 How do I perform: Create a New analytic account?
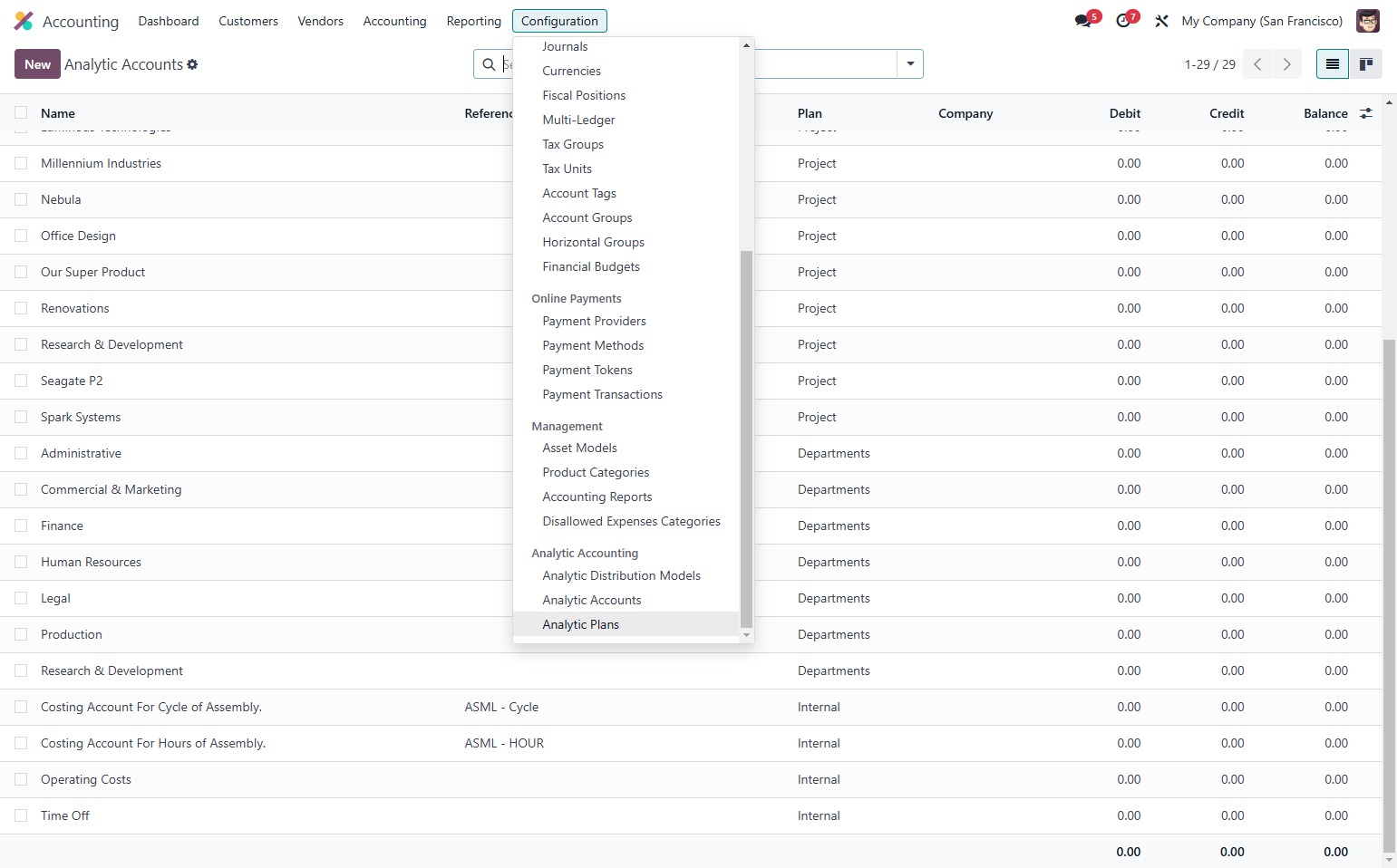(37, 64)
